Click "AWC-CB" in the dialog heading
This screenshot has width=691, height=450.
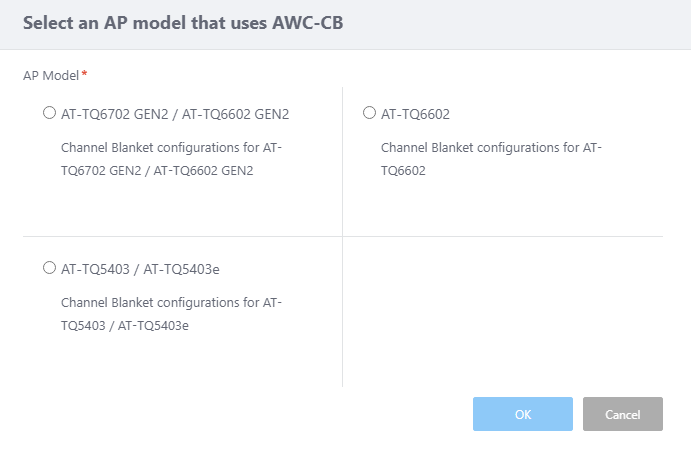[x=304, y=24]
